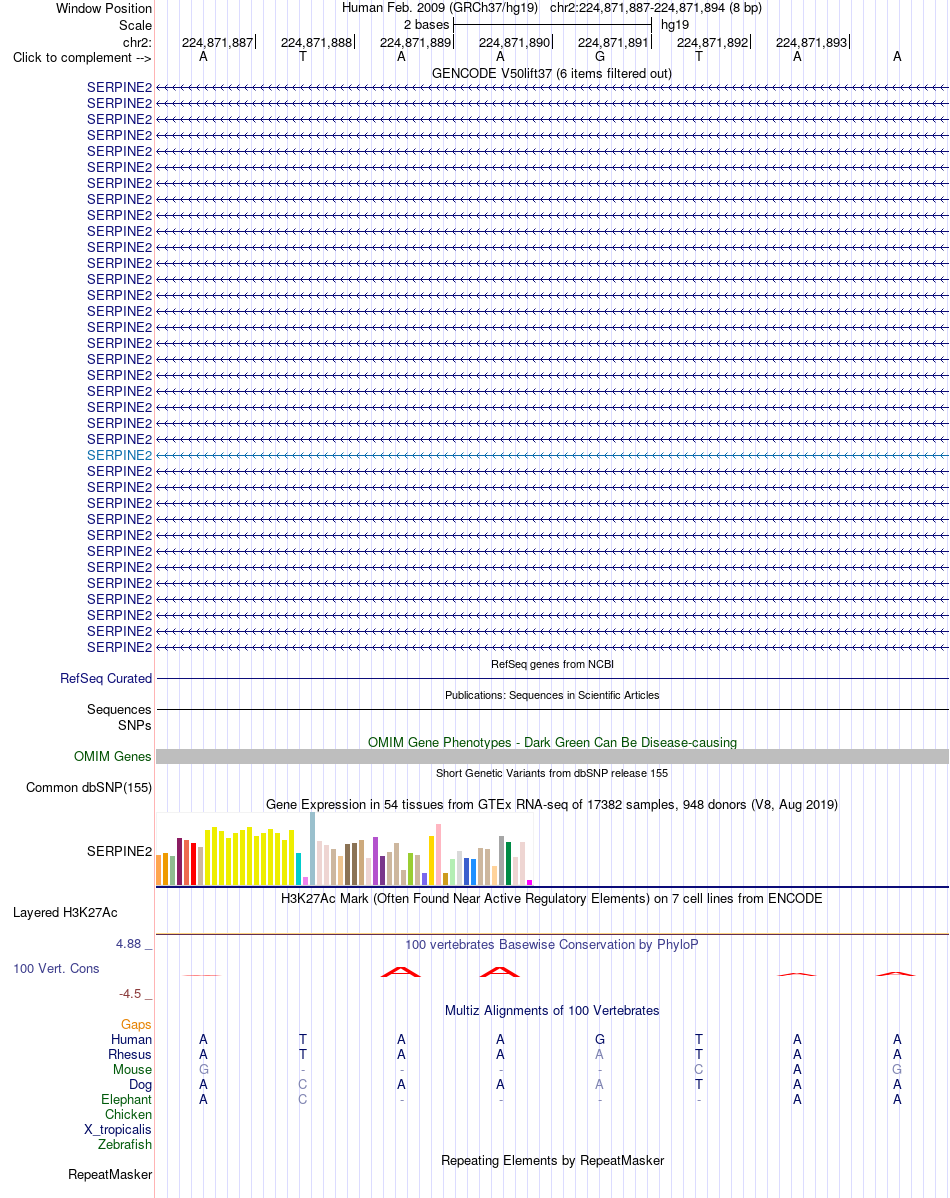950x1198 pixels.
Task: Click the gray OMIM Genes bar
Action: (x=552, y=756)
